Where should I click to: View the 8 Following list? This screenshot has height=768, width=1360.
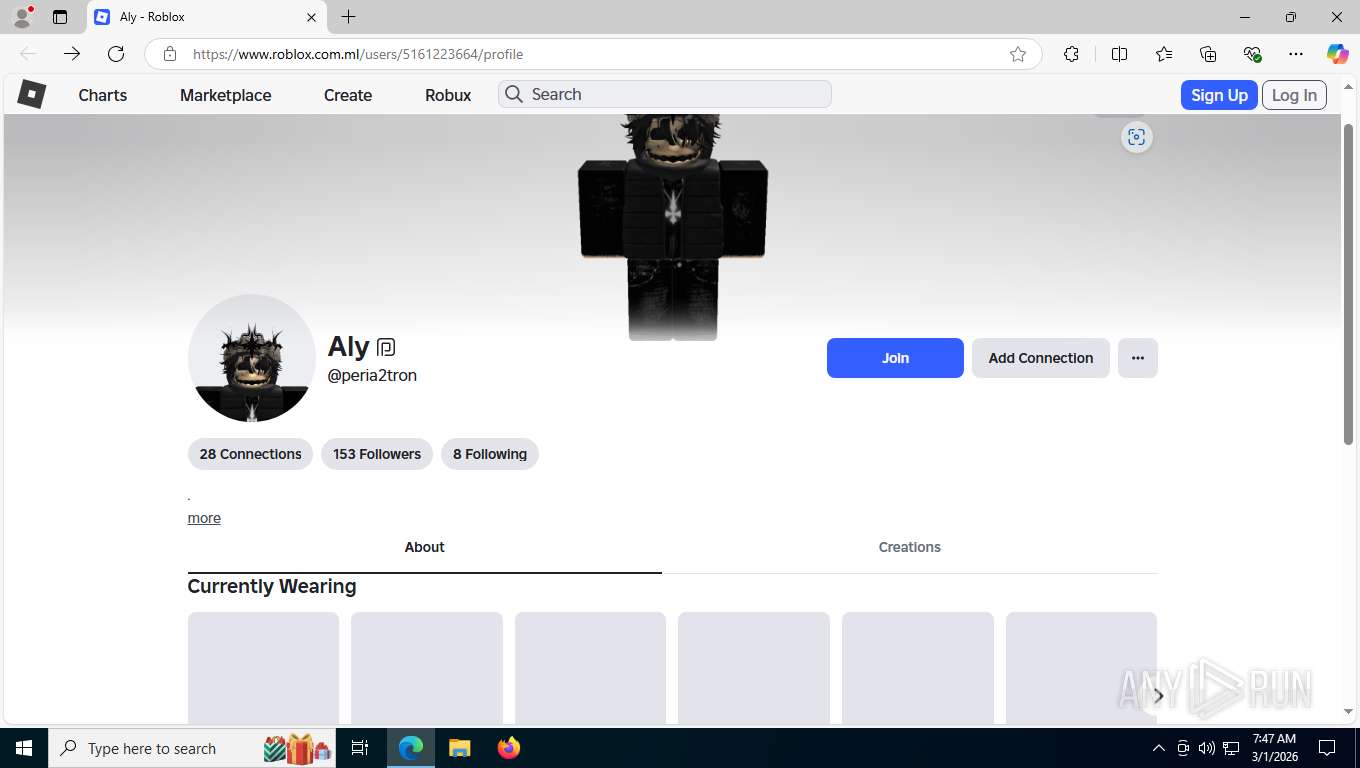pos(490,454)
